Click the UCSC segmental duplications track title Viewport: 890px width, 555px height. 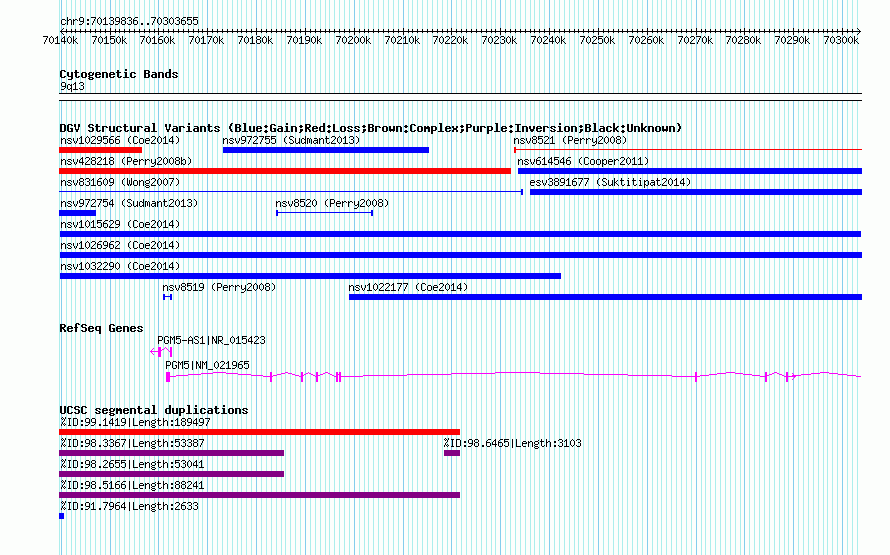coord(154,410)
